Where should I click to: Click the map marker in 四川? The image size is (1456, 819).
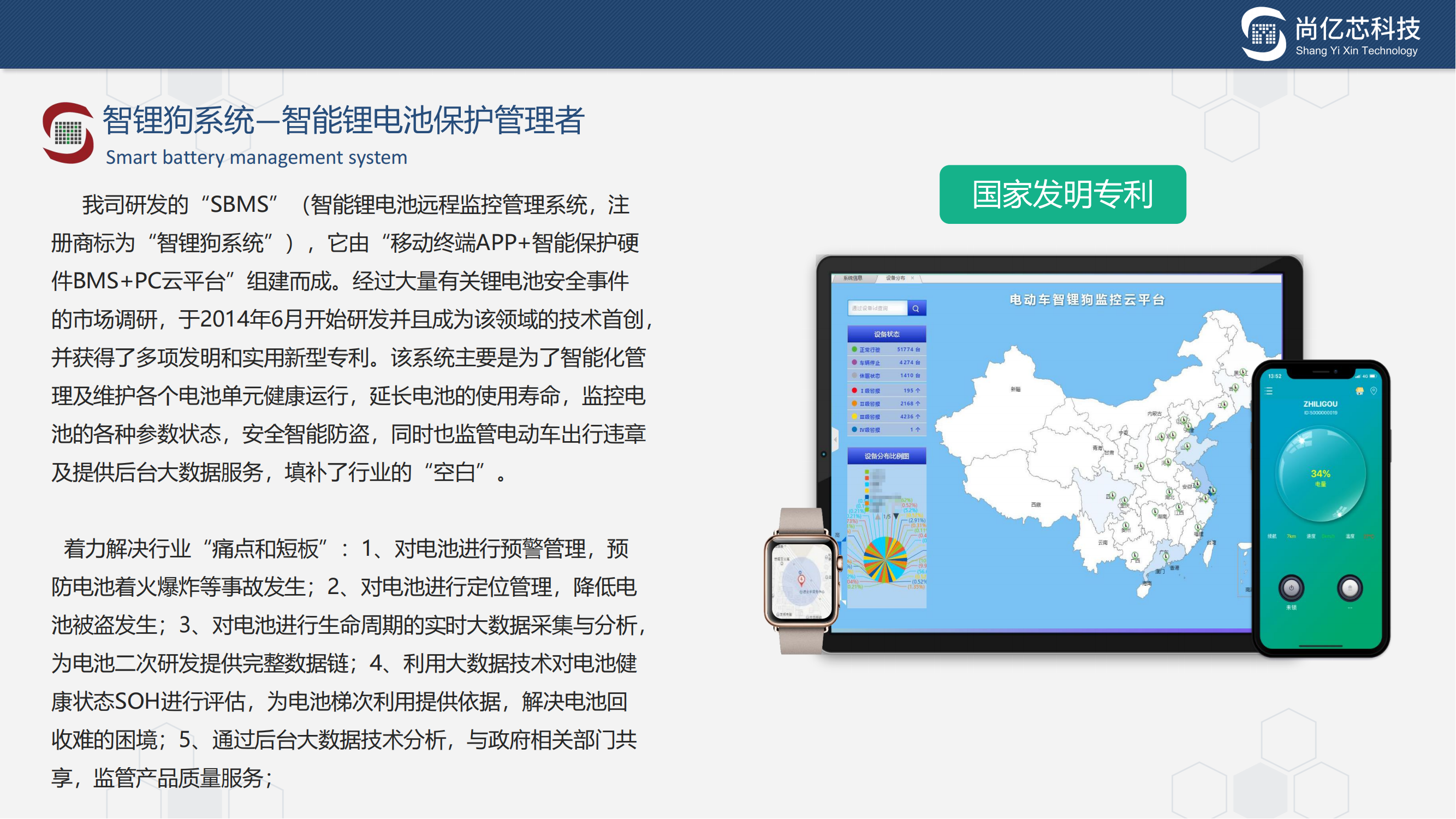point(1113,496)
